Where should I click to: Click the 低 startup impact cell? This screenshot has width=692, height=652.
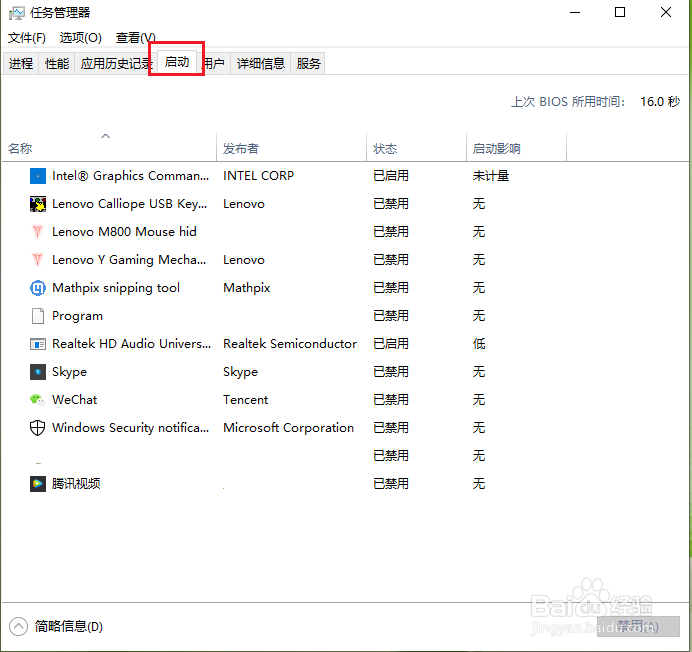point(479,344)
